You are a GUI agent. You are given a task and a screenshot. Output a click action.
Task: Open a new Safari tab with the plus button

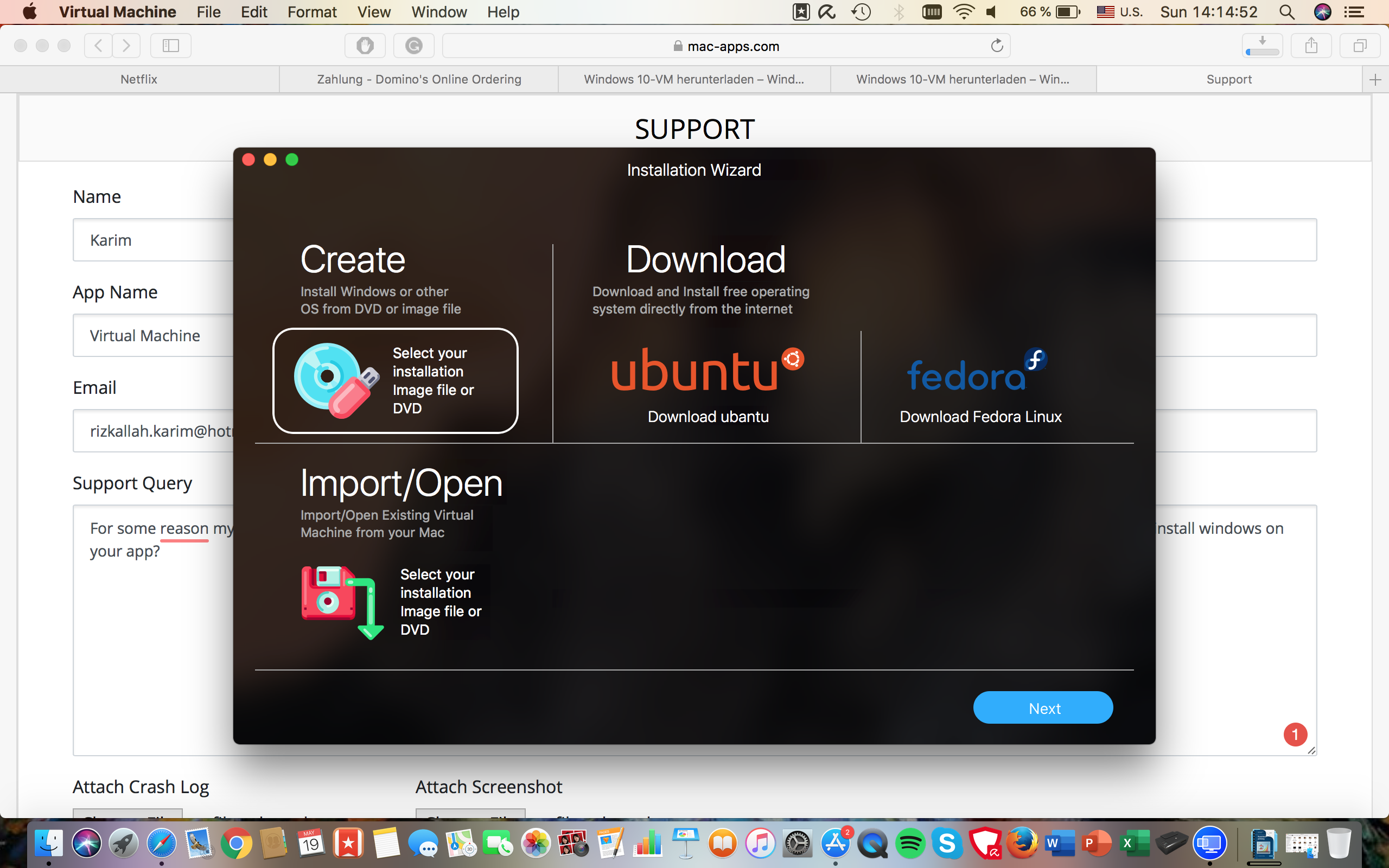[1375, 80]
